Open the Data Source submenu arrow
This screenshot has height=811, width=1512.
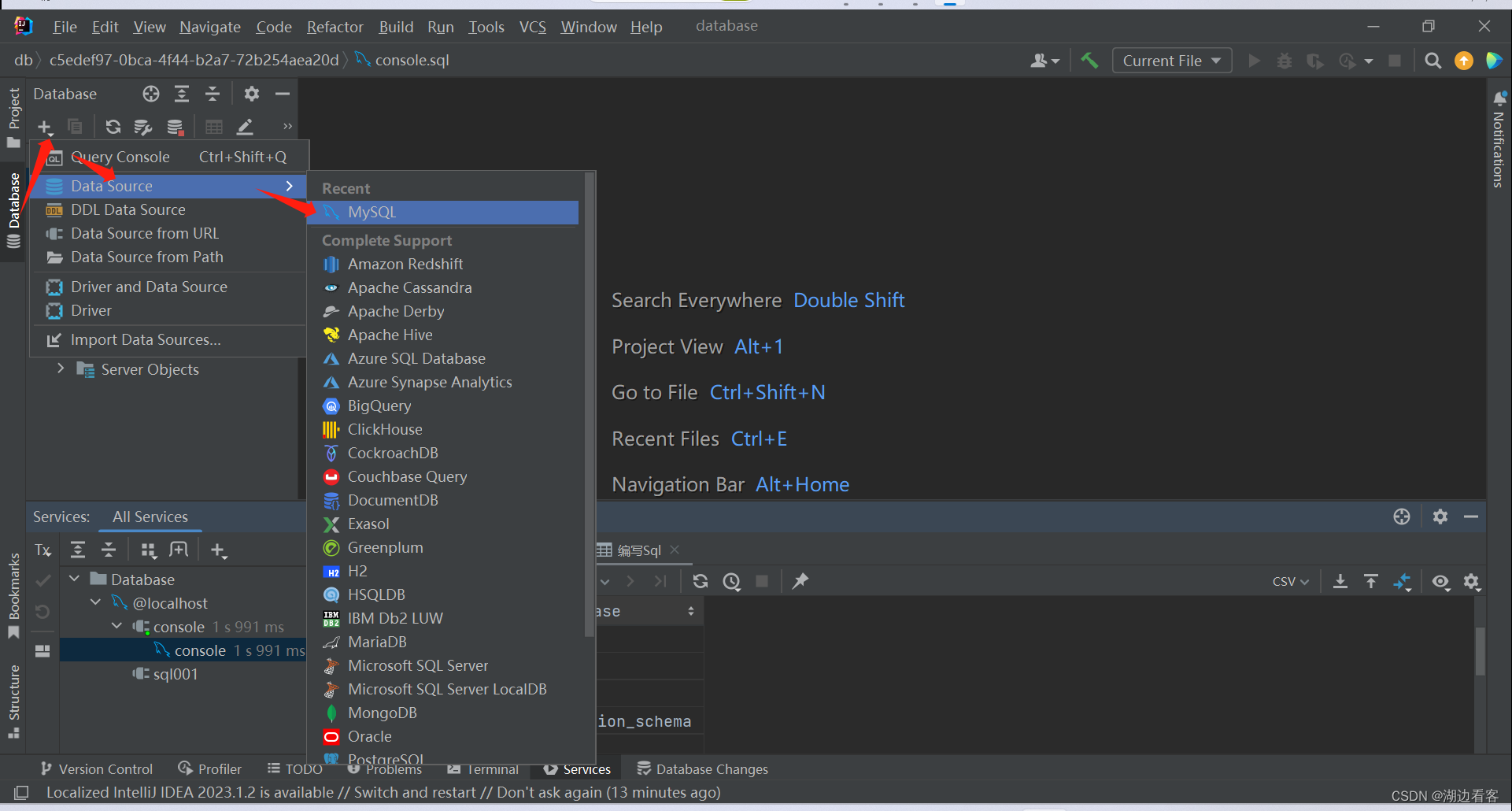click(x=290, y=186)
